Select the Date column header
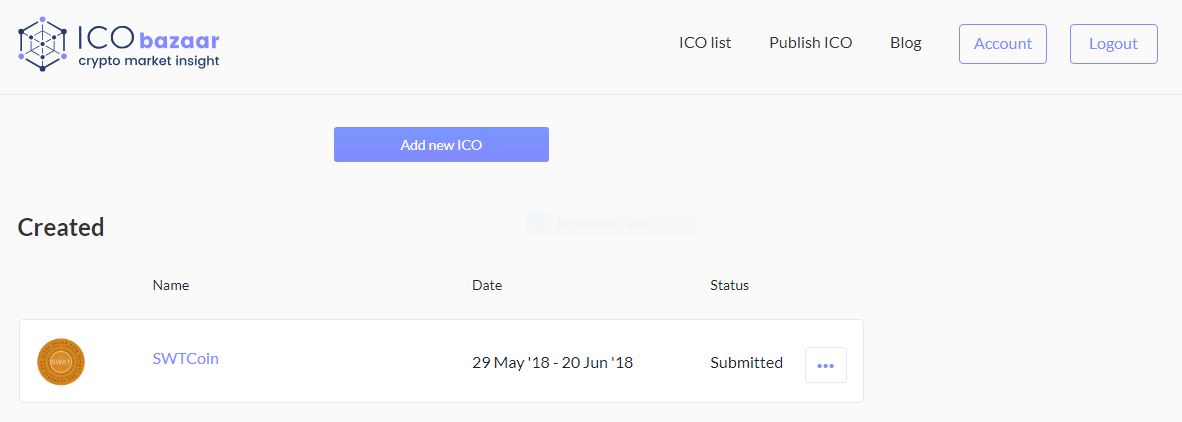 point(487,286)
